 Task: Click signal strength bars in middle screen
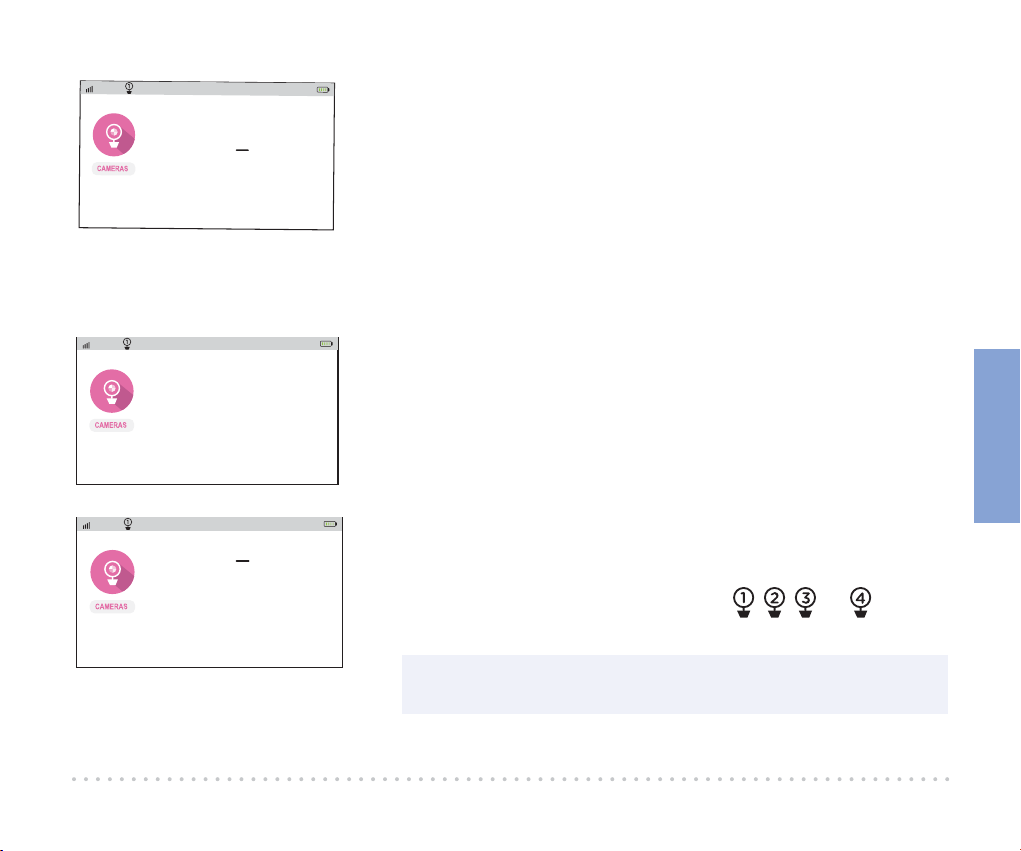(87, 345)
